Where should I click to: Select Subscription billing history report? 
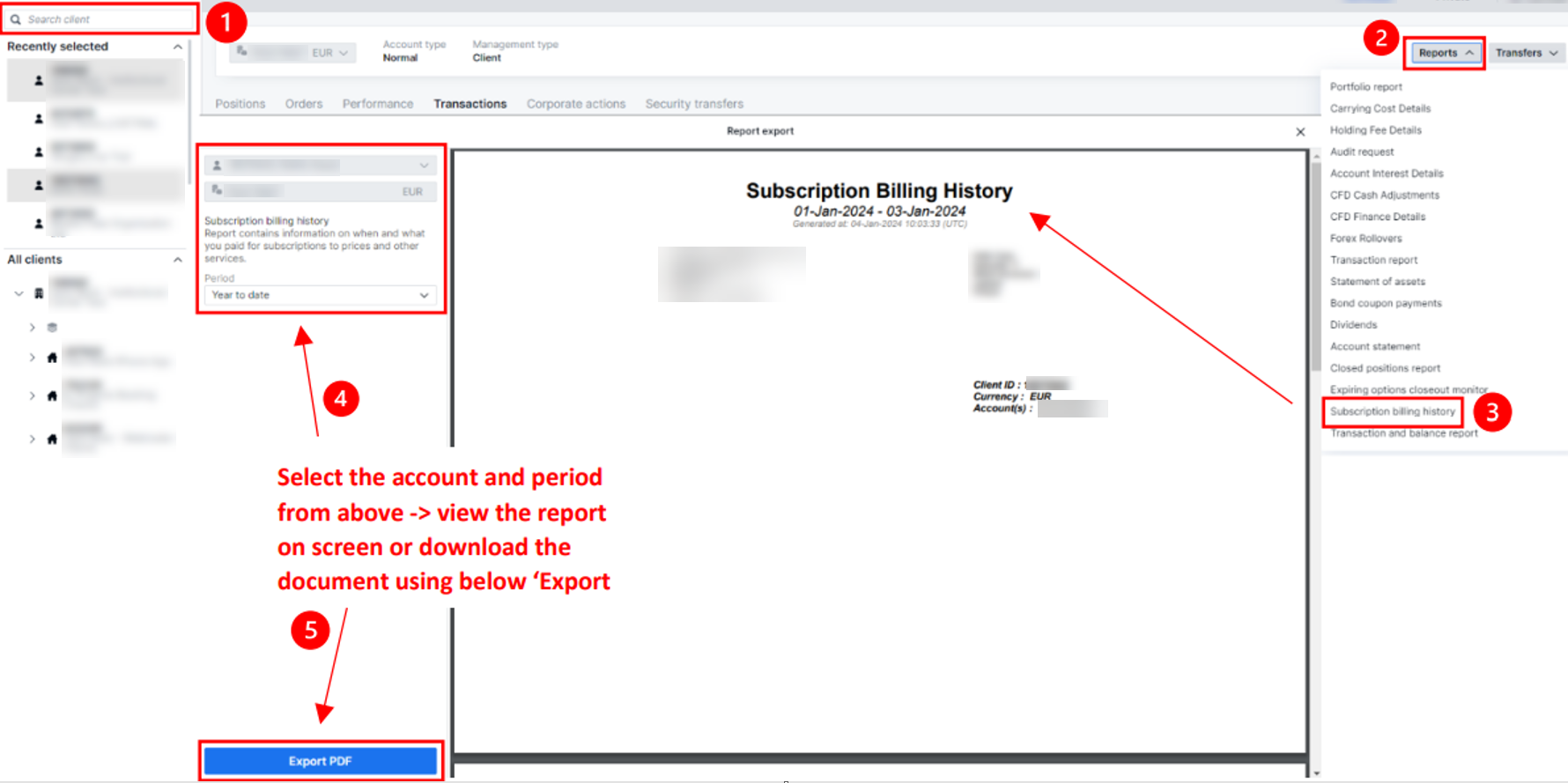1392,411
